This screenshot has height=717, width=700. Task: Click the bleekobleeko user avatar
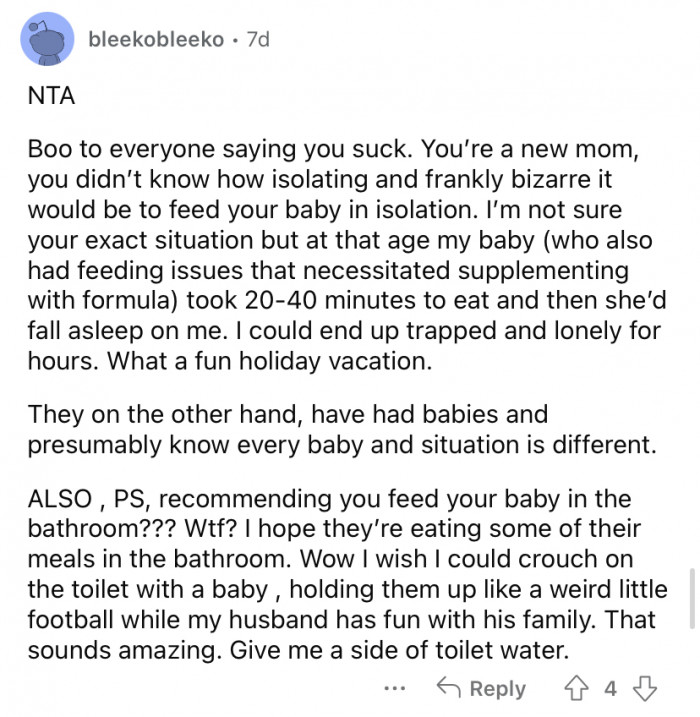tap(47, 43)
